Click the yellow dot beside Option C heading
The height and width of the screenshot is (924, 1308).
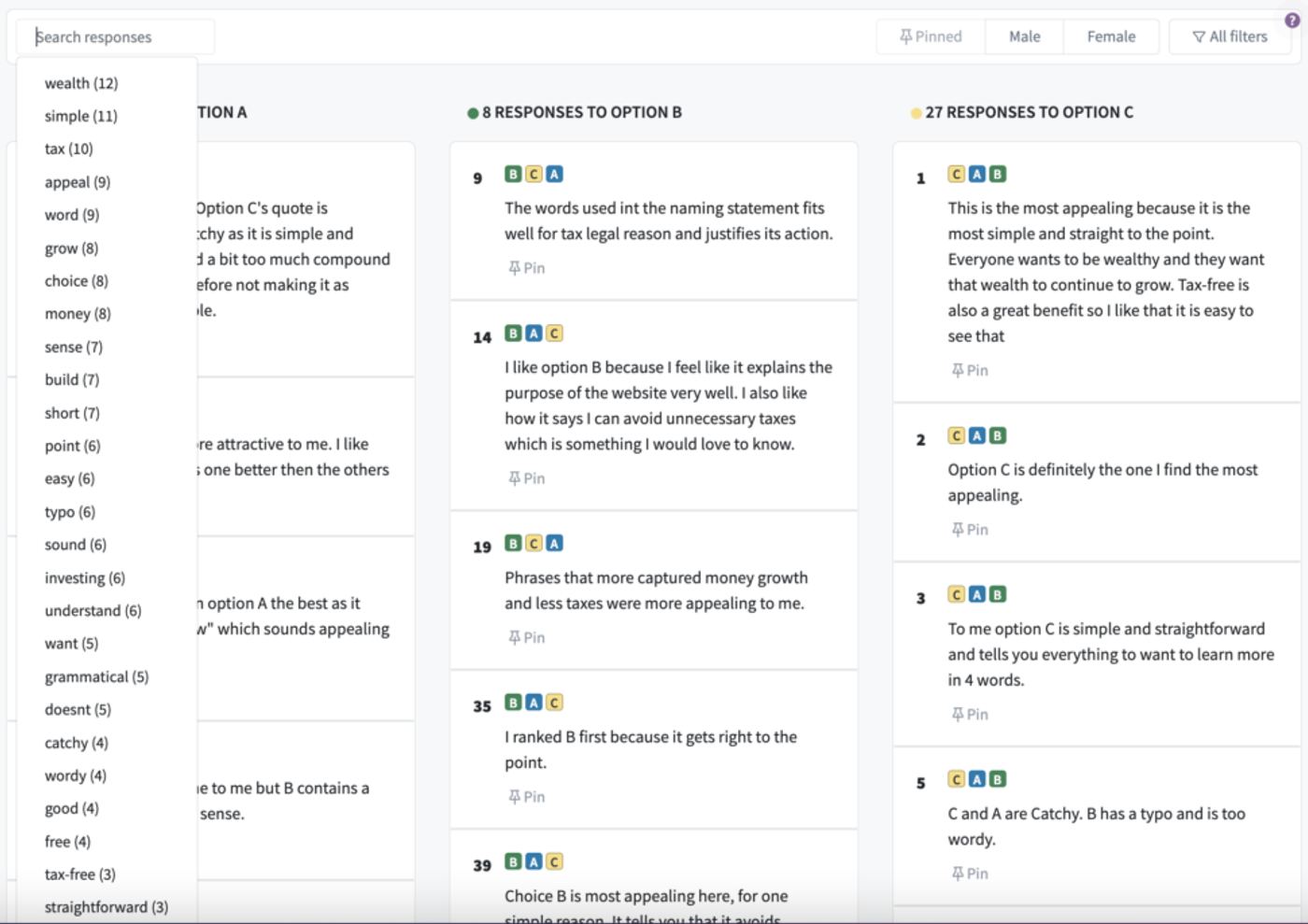916,113
